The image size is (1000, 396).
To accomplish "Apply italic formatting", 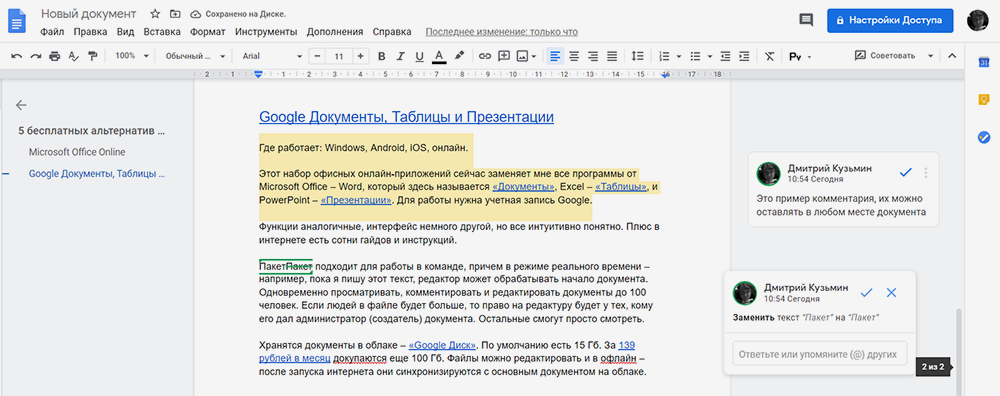I will tap(401, 56).
